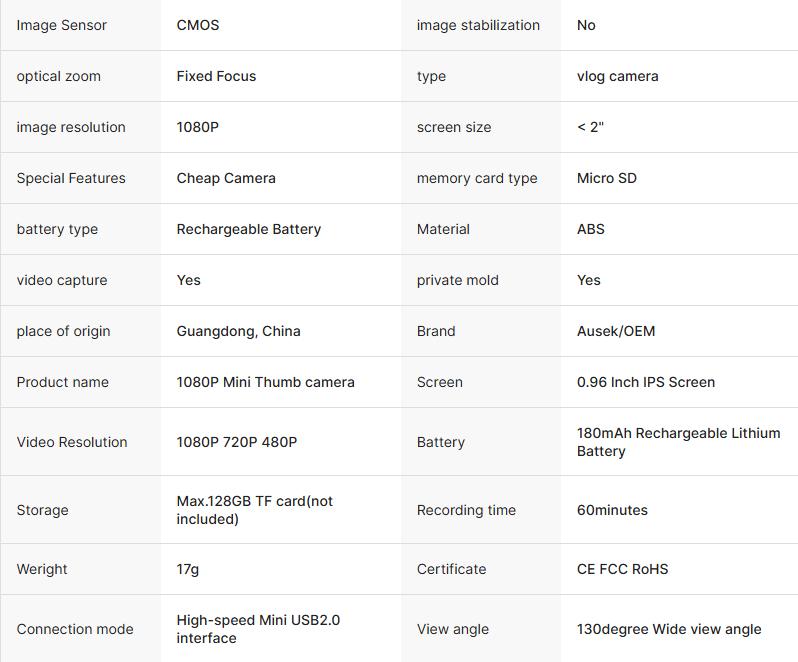Select the "ABS" material value
The width and height of the screenshot is (798, 662).
591,229
